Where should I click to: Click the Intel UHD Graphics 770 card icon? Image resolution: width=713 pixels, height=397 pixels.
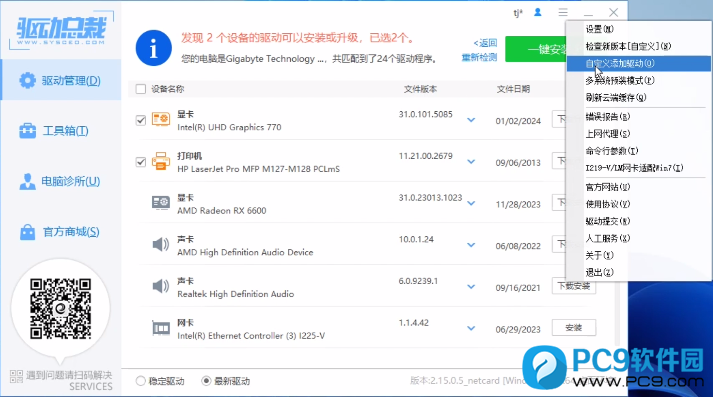coord(161,120)
